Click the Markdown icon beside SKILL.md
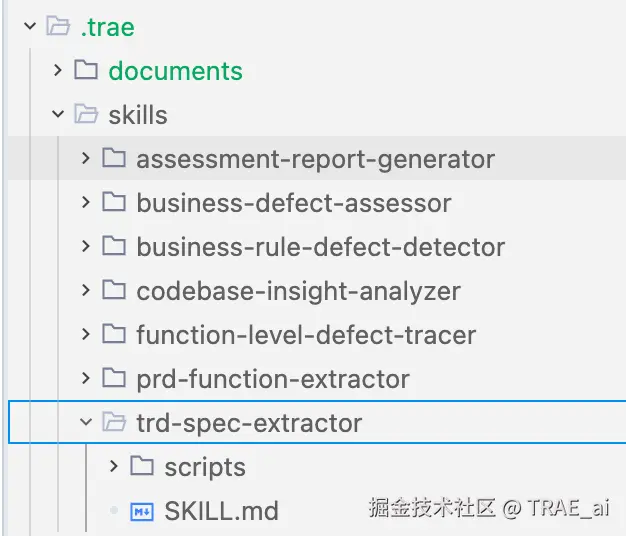 pos(141,512)
